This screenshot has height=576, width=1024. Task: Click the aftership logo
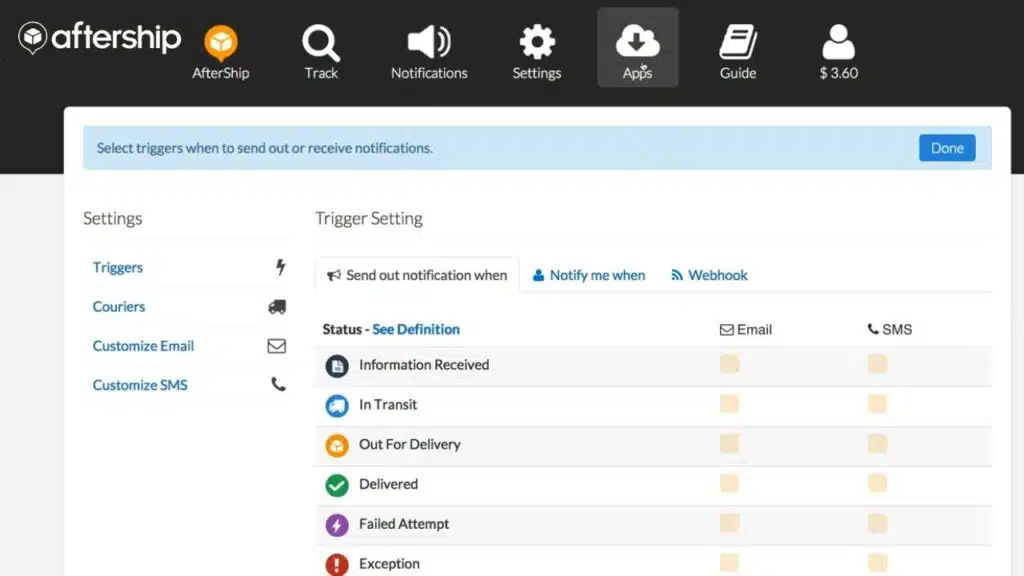point(100,38)
